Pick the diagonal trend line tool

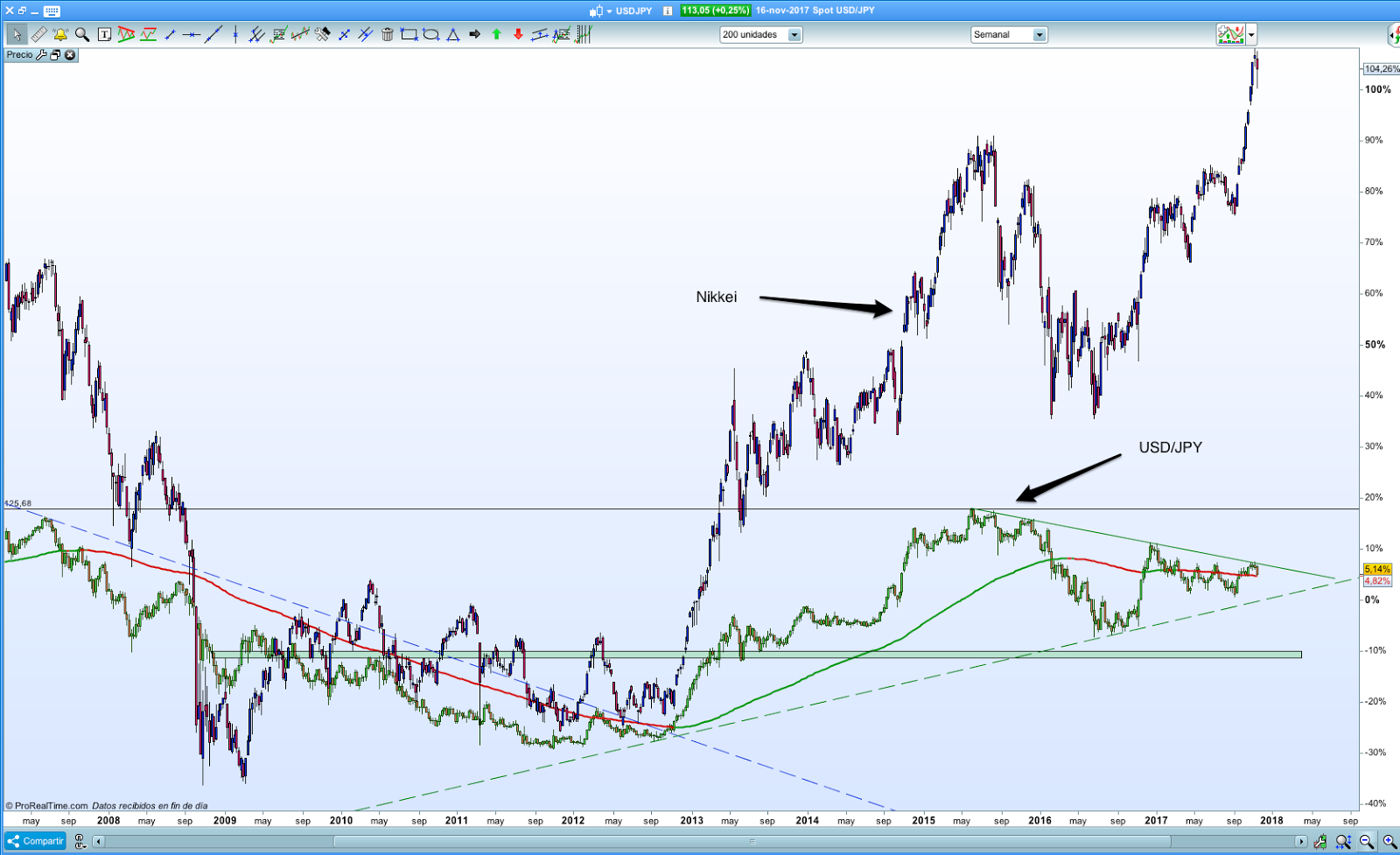pos(213,35)
